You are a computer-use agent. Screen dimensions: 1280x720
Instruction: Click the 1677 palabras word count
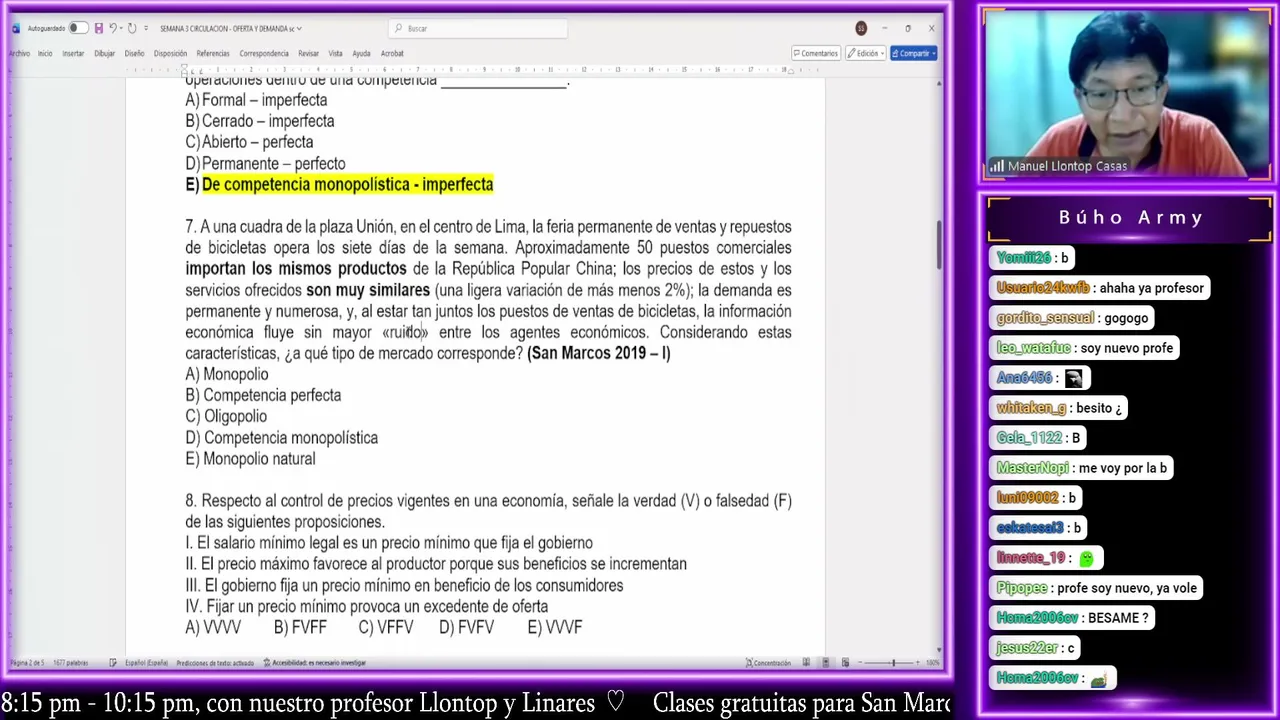pyautogui.click(x=71, y=663)
